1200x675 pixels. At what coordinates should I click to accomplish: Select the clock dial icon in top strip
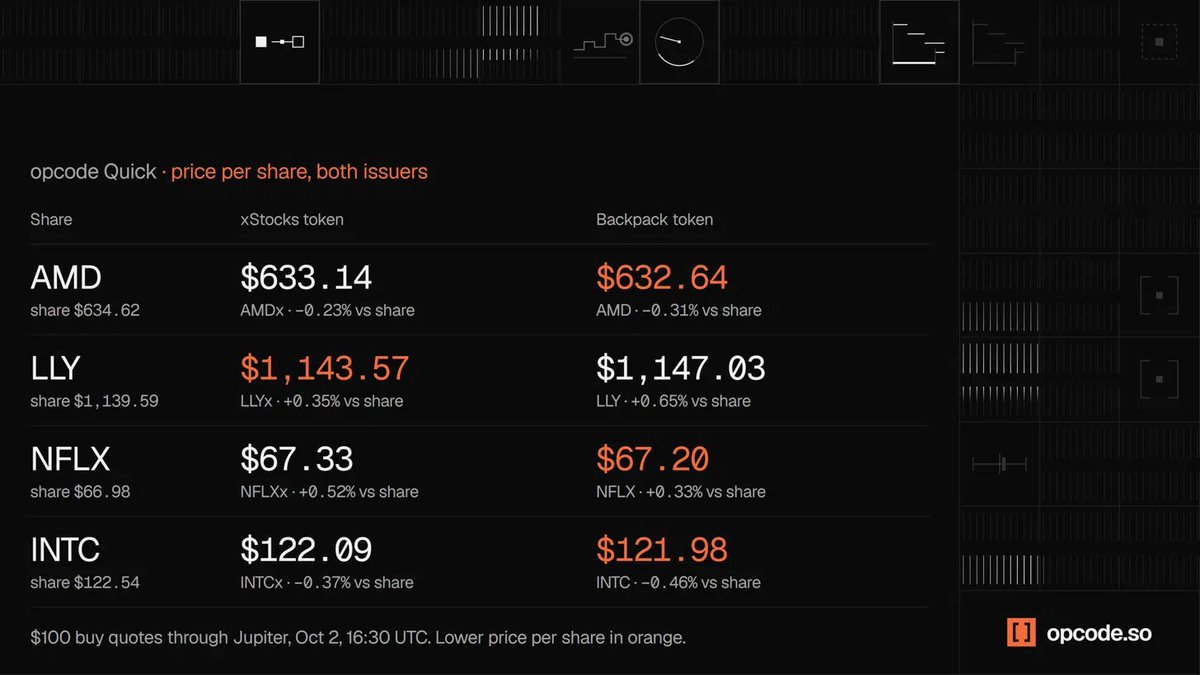coord(679,42)
